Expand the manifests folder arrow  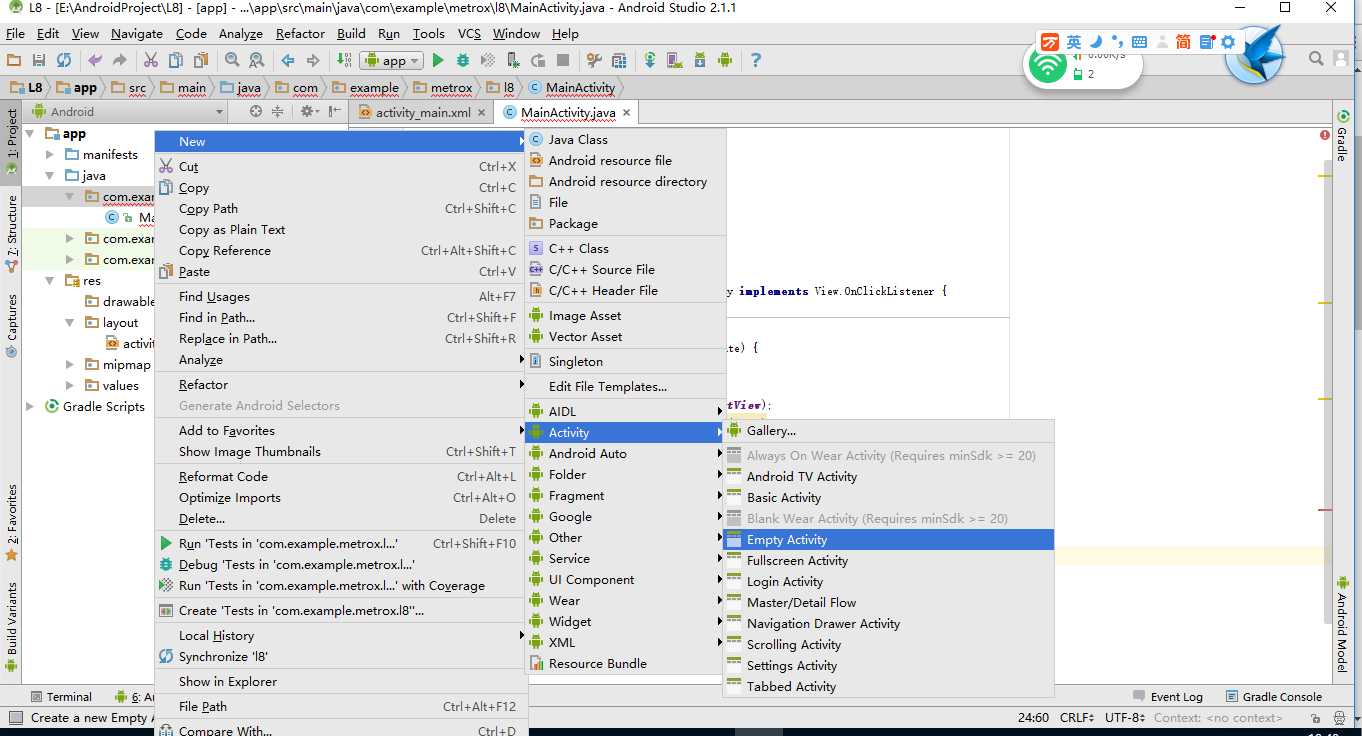(x=50, y=155)
